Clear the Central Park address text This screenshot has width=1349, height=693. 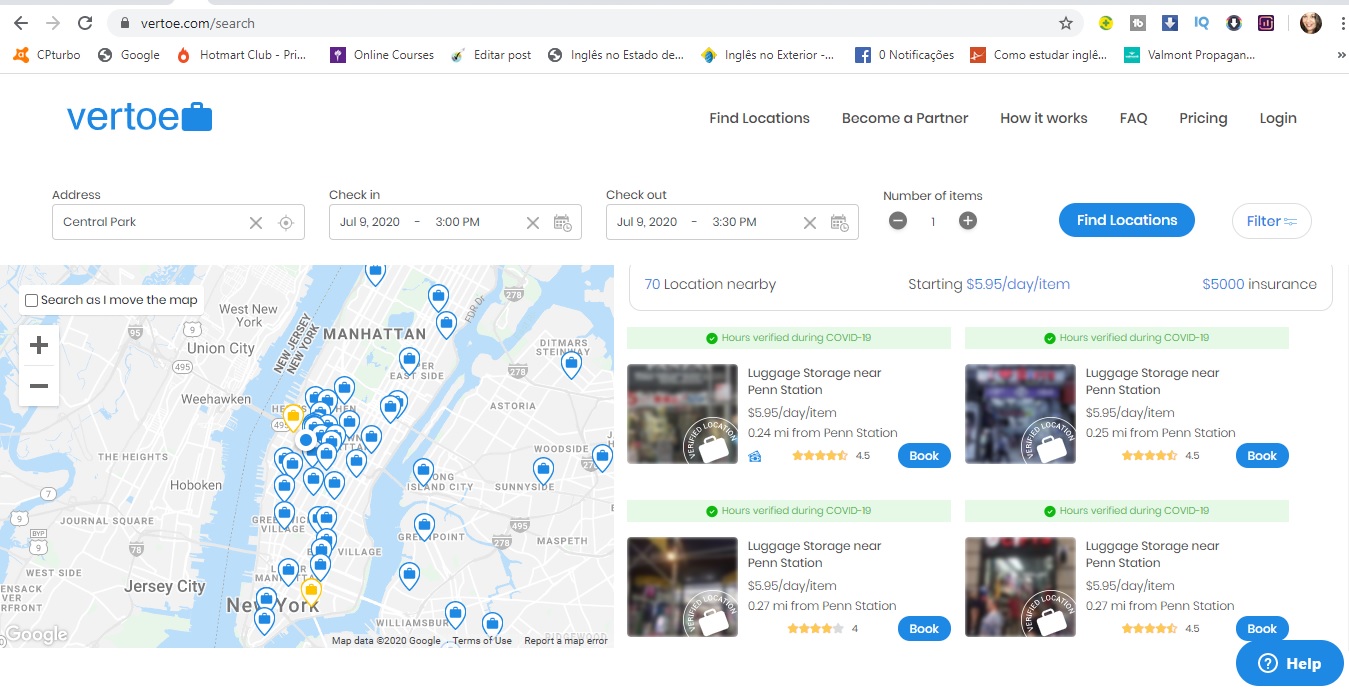tap(256, 222)
